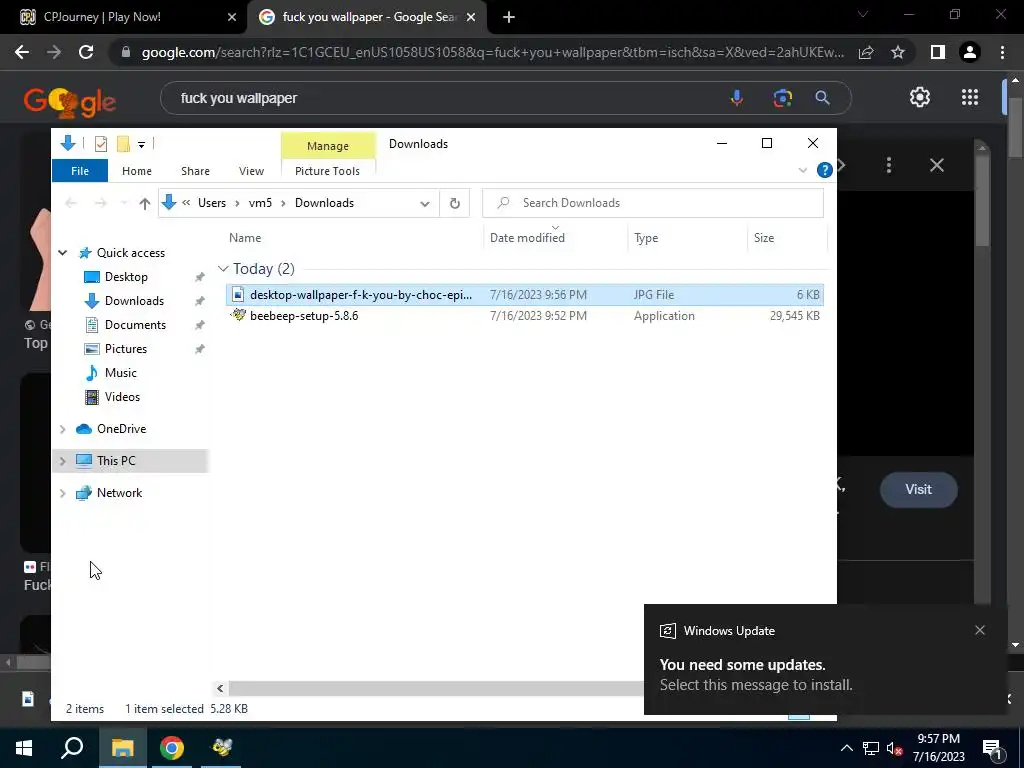Image resolution: width=1024 pixels, height=768 pixels.
Task: Sort by the Size column header
Action: pyautogui.click(x=763, y=238)
